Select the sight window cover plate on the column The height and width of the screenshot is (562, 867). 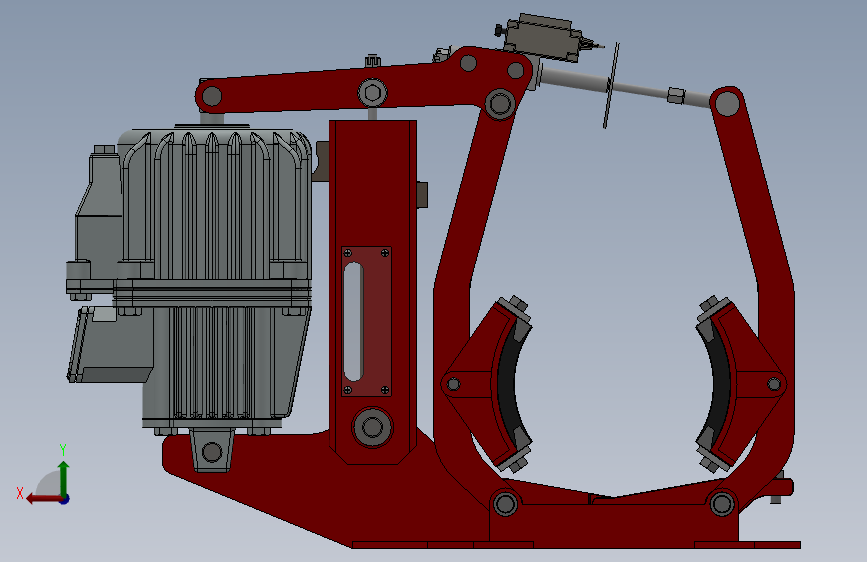click(x=367, y=321)
